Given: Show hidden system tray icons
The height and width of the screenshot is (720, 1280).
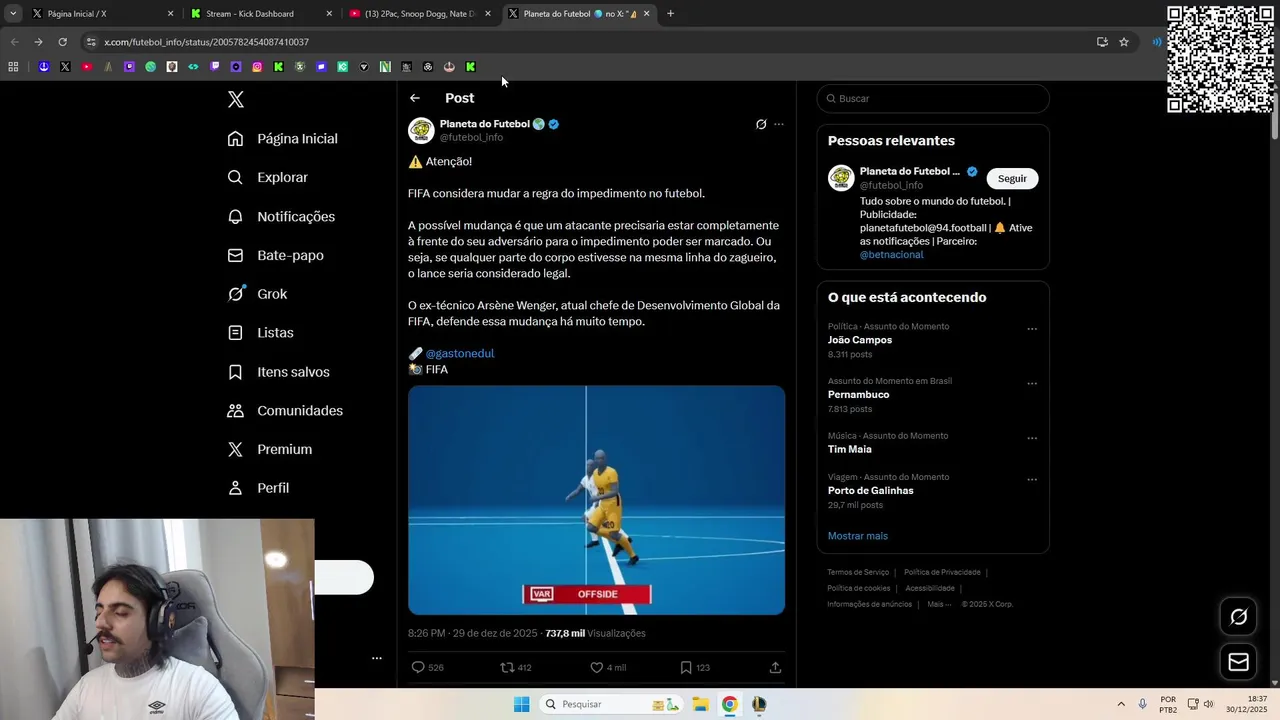Looking at the screenshot, I should coord(1121,704).
